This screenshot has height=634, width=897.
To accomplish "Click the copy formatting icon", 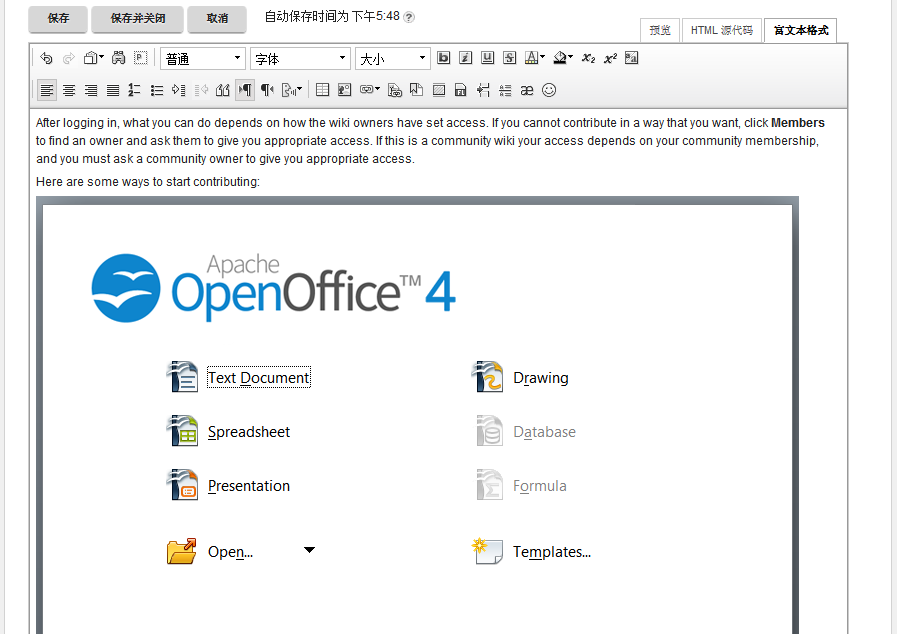I will [x=631, y=58].
